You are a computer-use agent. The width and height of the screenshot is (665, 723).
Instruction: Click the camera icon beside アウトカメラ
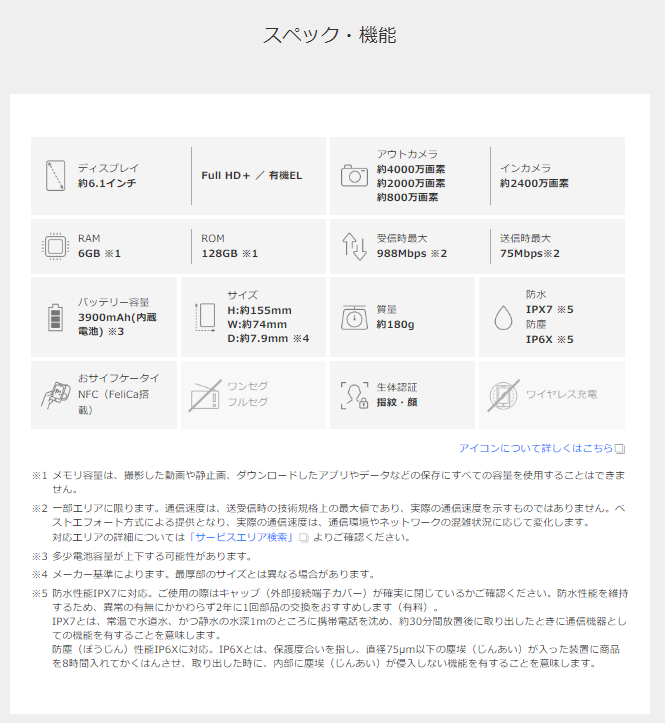(x=354, y=176)
